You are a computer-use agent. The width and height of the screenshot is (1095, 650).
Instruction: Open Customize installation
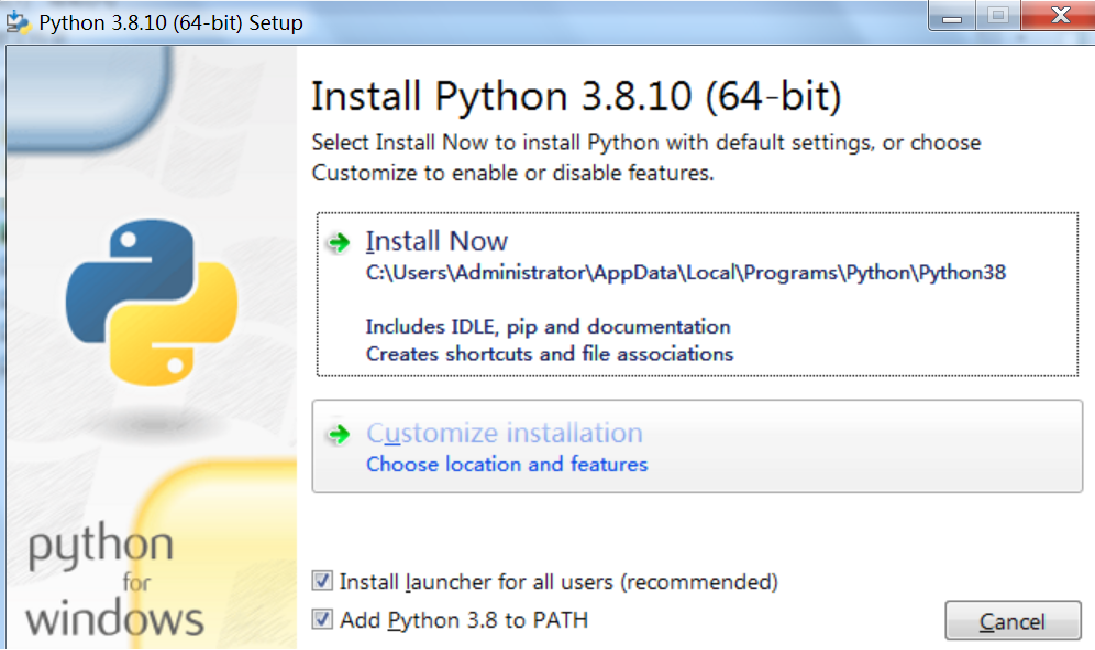[x=505, y=432]
